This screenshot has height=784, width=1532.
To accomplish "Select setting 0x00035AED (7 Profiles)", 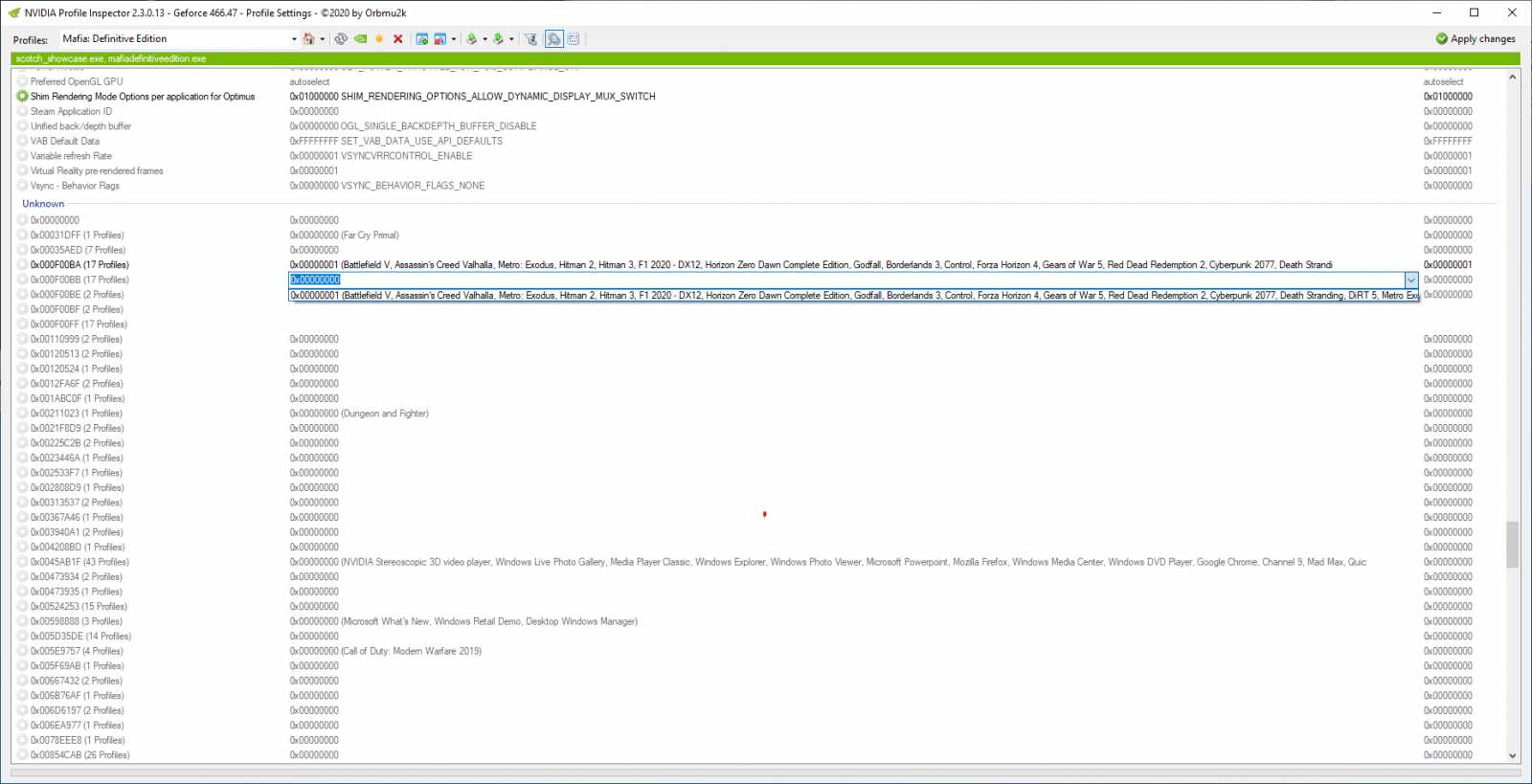I will pyautogui.click(x=78, y=250).
